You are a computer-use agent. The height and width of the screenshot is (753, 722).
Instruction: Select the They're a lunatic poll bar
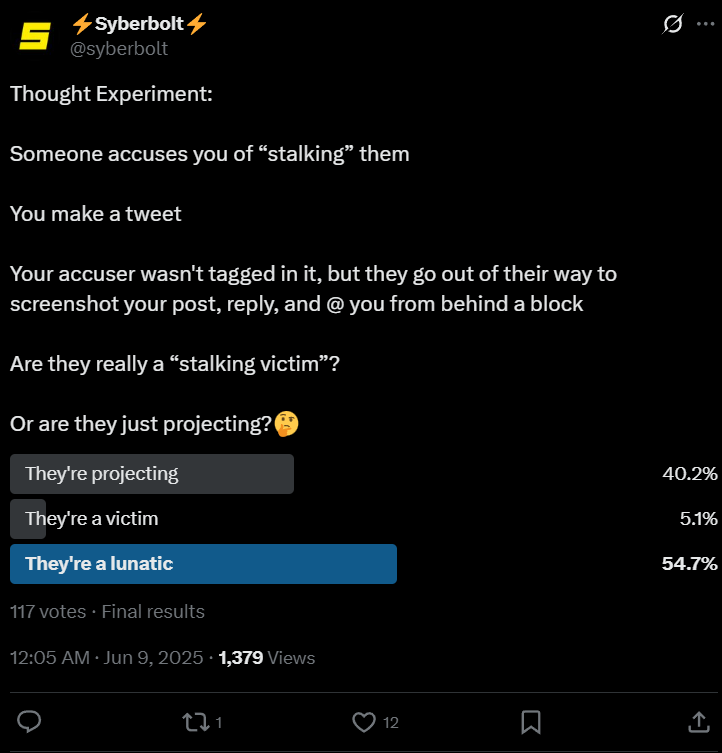click(203, 564)
